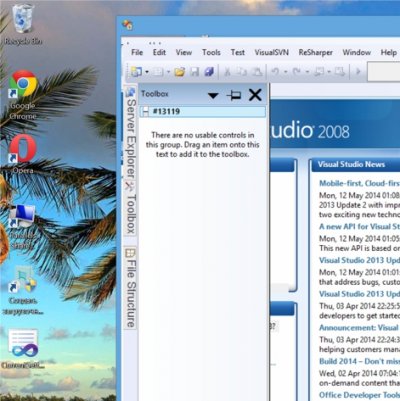400x401 pixels.
Task: Open the Edit menu
Action: (x=159, y=52)
